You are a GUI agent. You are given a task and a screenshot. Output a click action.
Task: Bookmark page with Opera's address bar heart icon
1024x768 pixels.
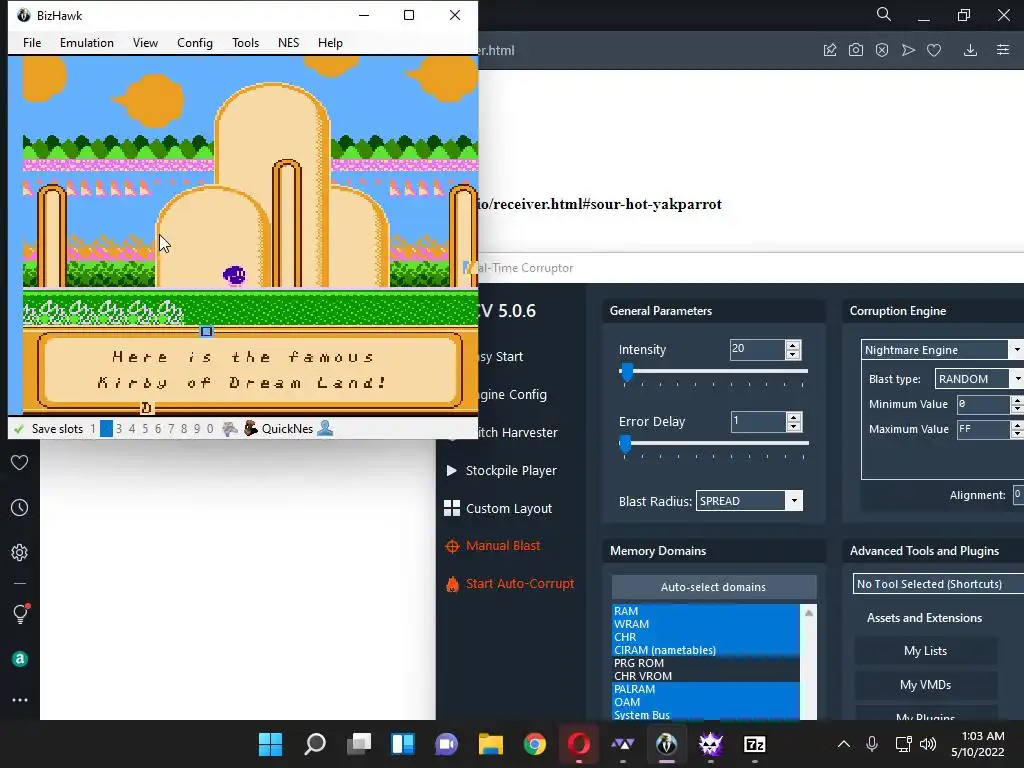tap(934, 50)
